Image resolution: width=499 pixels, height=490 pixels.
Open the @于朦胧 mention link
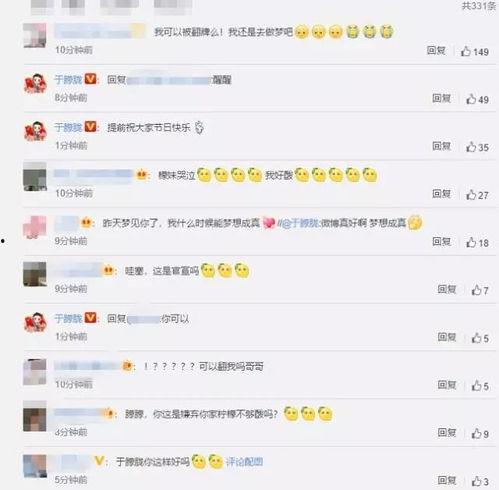pyautogui.click(x=298, y=223)
